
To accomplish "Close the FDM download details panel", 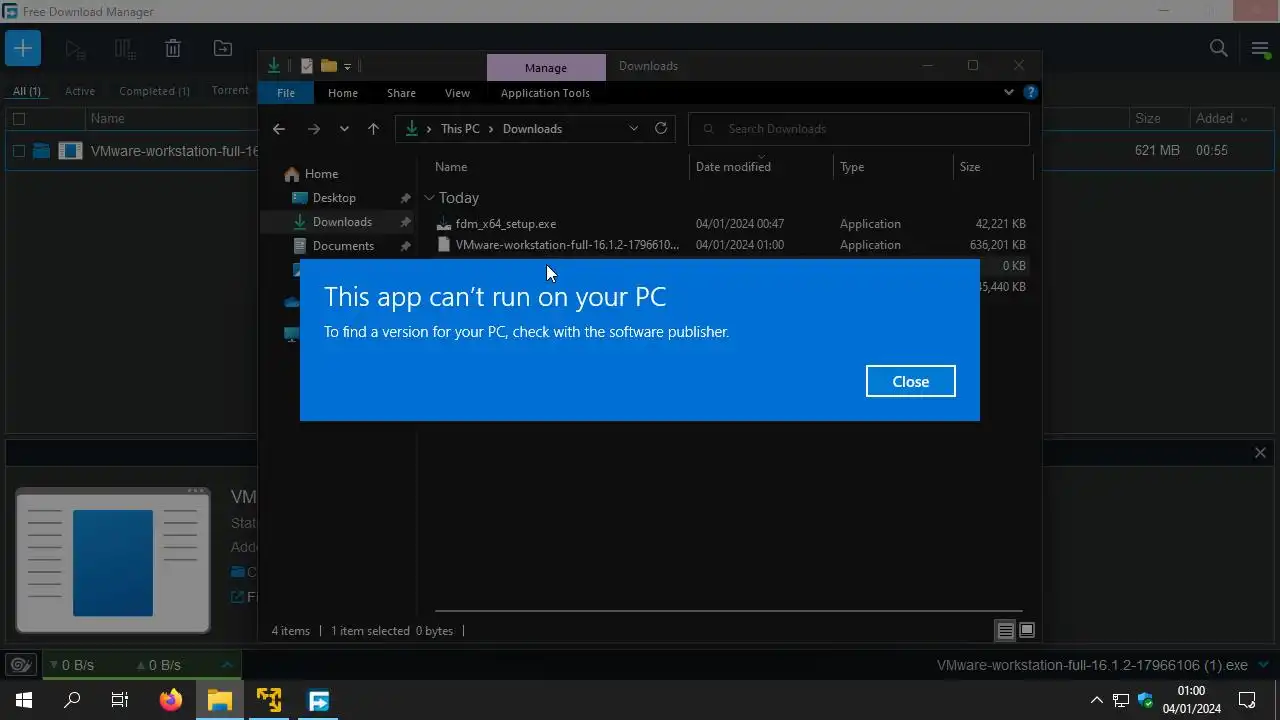I will pos(1260,453).
